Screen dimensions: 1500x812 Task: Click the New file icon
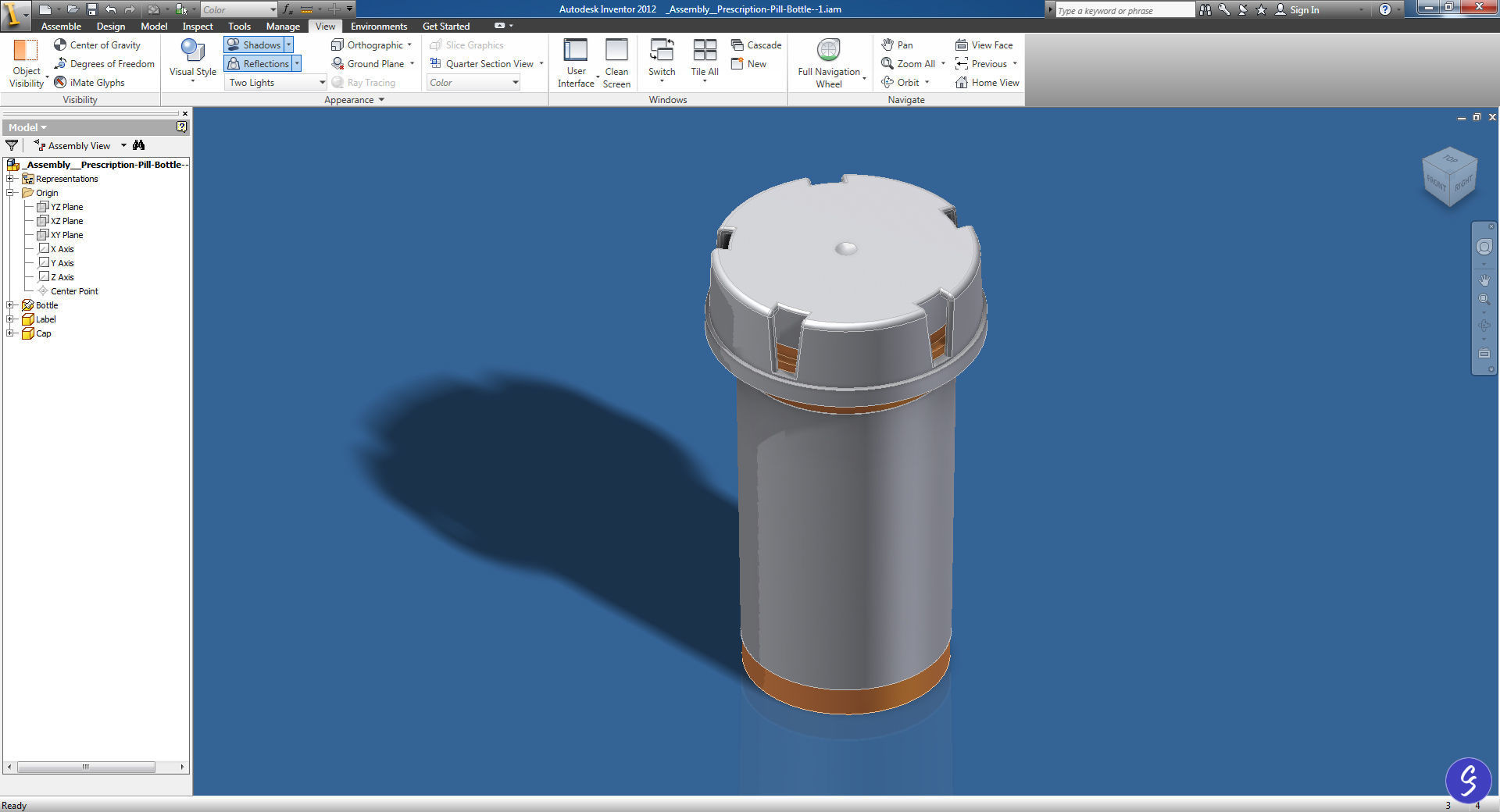point(45,9)
